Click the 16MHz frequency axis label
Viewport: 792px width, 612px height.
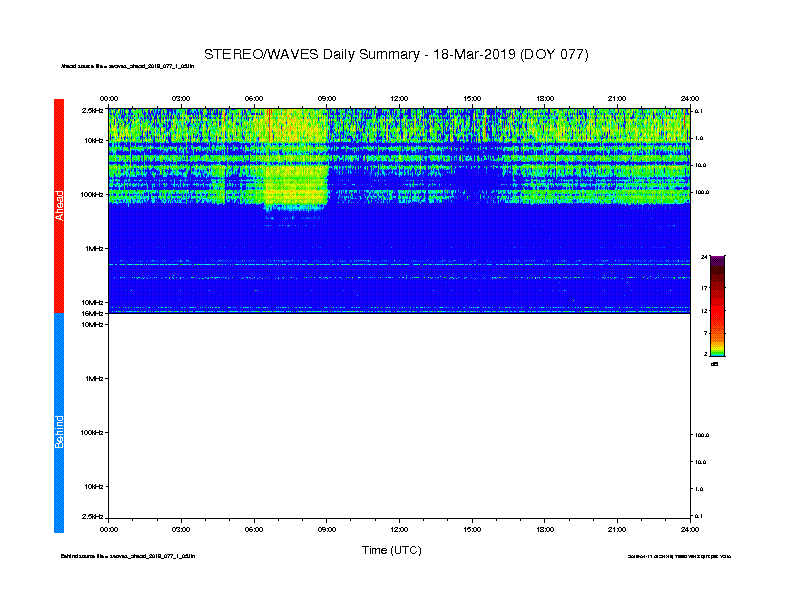(x=92, y=313)
